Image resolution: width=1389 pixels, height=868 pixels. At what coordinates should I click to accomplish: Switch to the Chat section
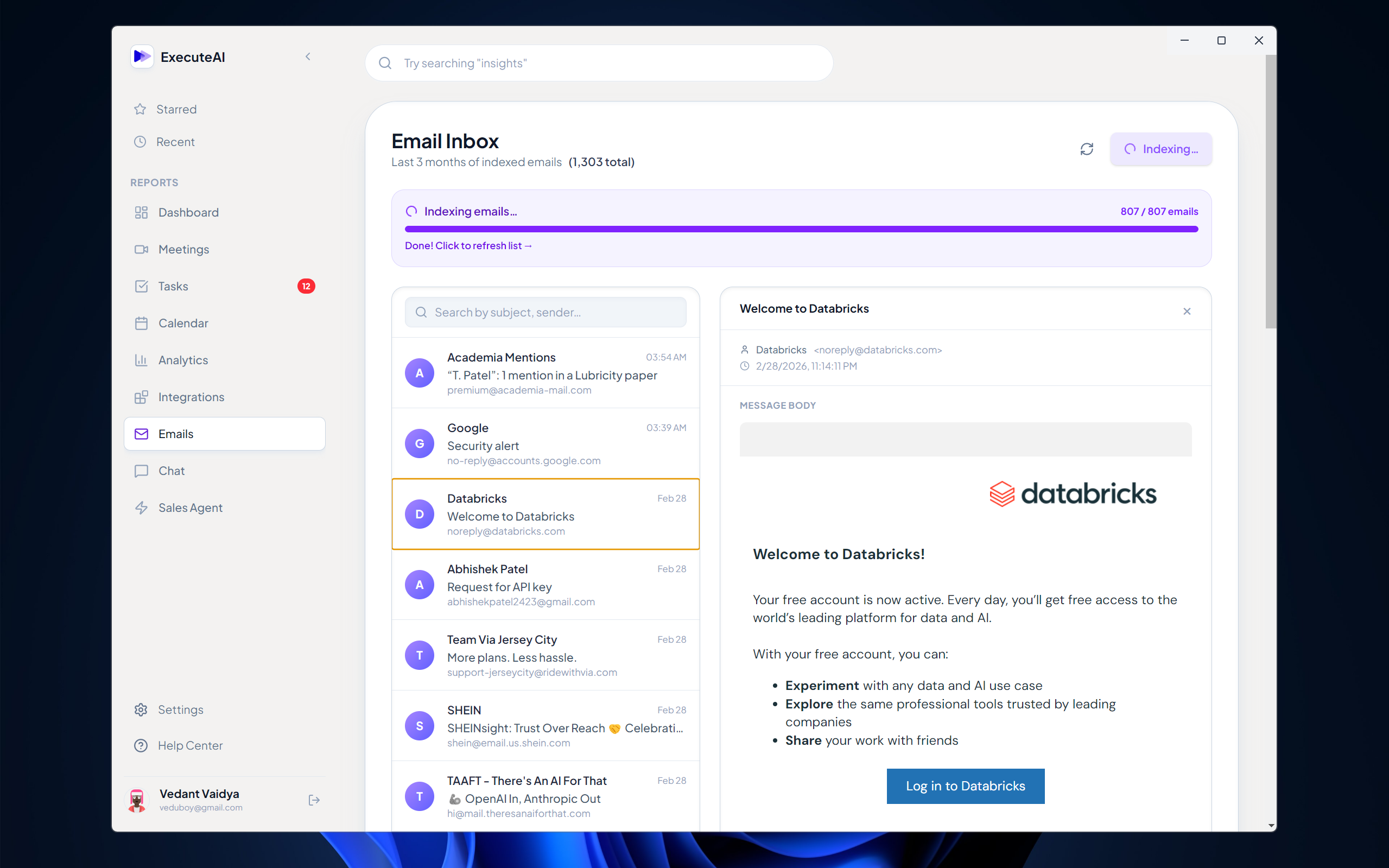(171, 471)
